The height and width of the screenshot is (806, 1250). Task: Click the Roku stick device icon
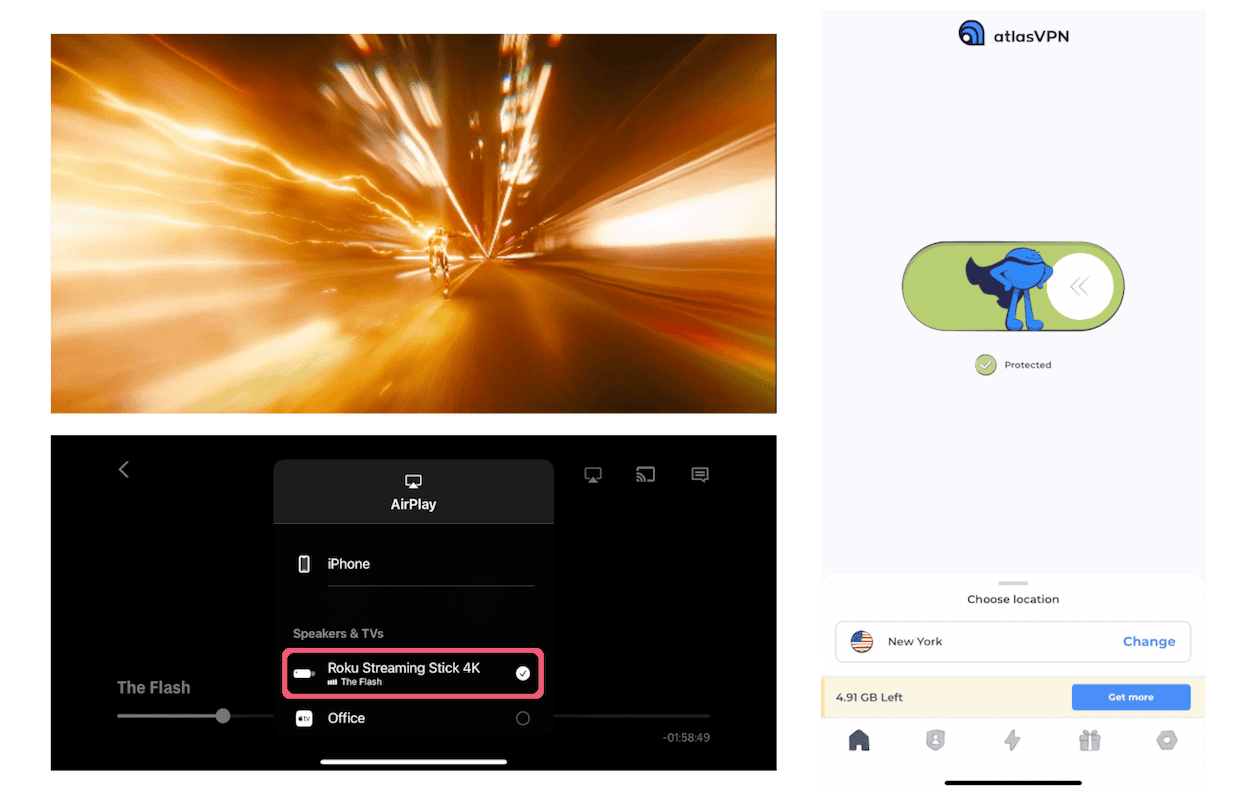(304, 673)
